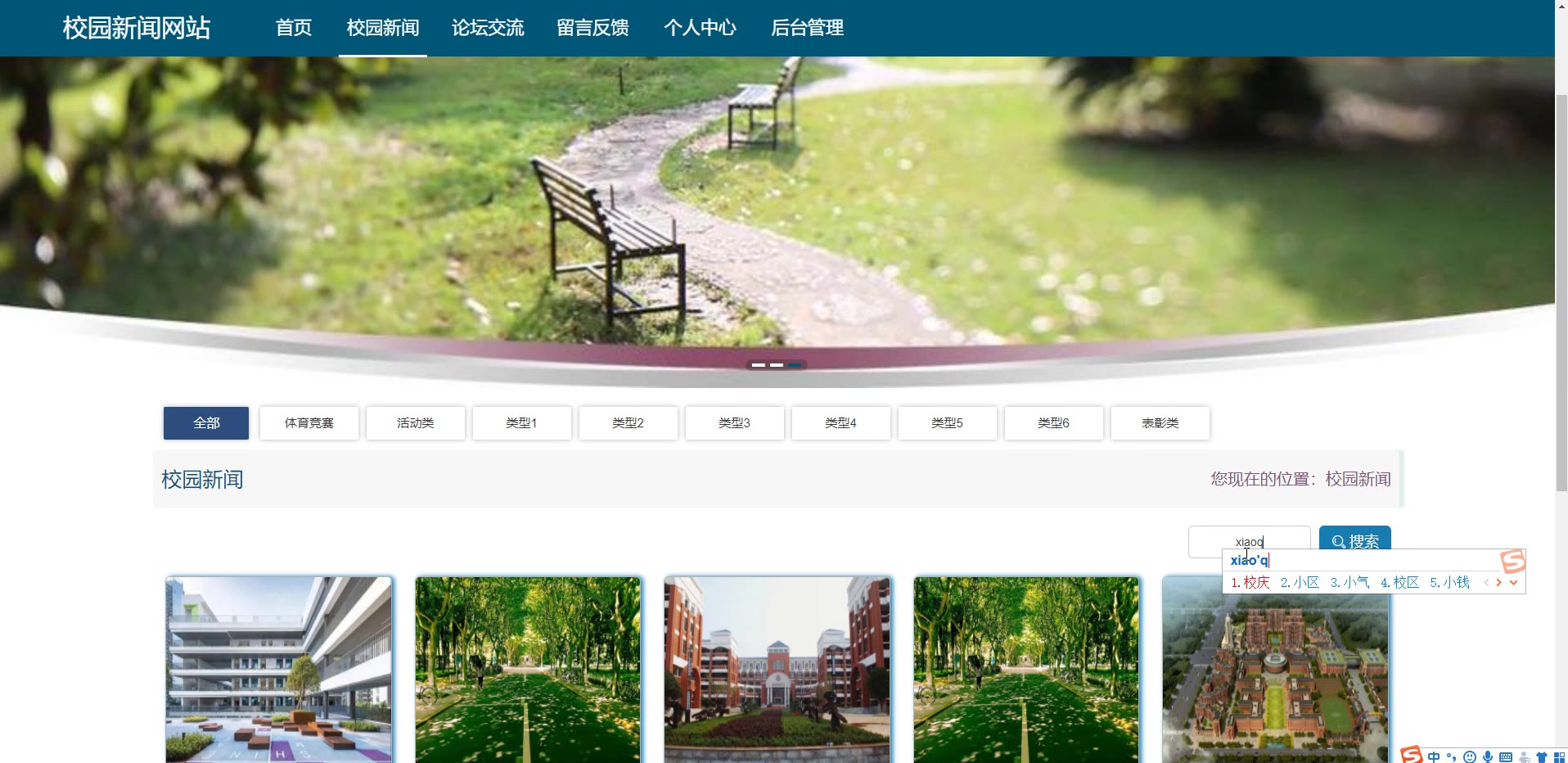Select the 表彰类 category filter
Screen dimensions: 1568x763
(1160, 423)
